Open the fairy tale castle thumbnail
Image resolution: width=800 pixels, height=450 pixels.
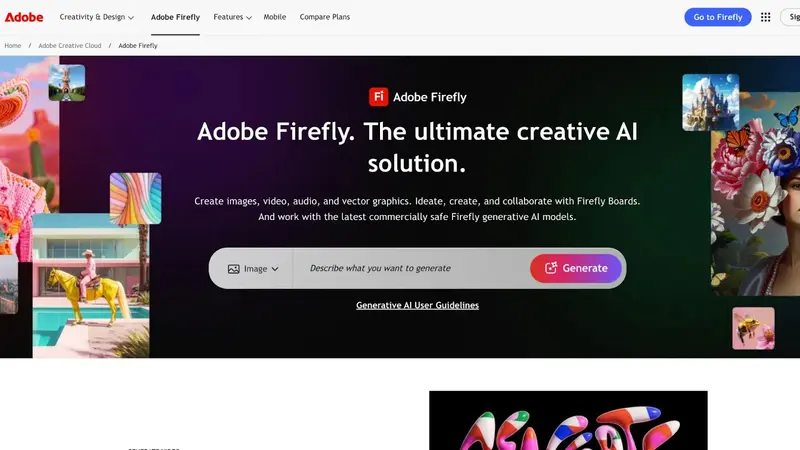(x=710, y=102)
